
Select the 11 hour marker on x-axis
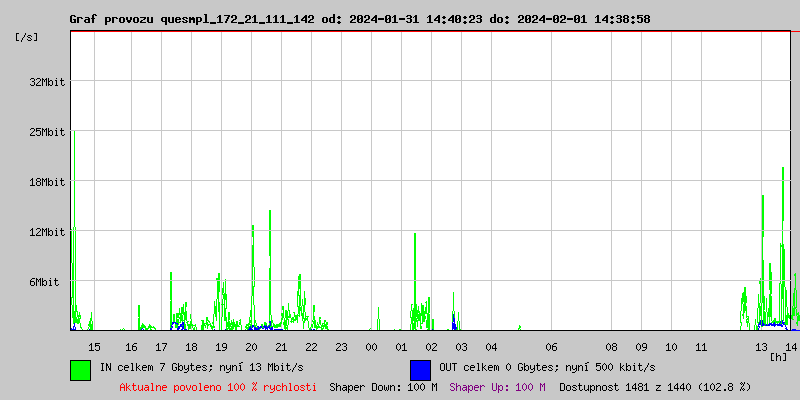[x=701, y=347]
